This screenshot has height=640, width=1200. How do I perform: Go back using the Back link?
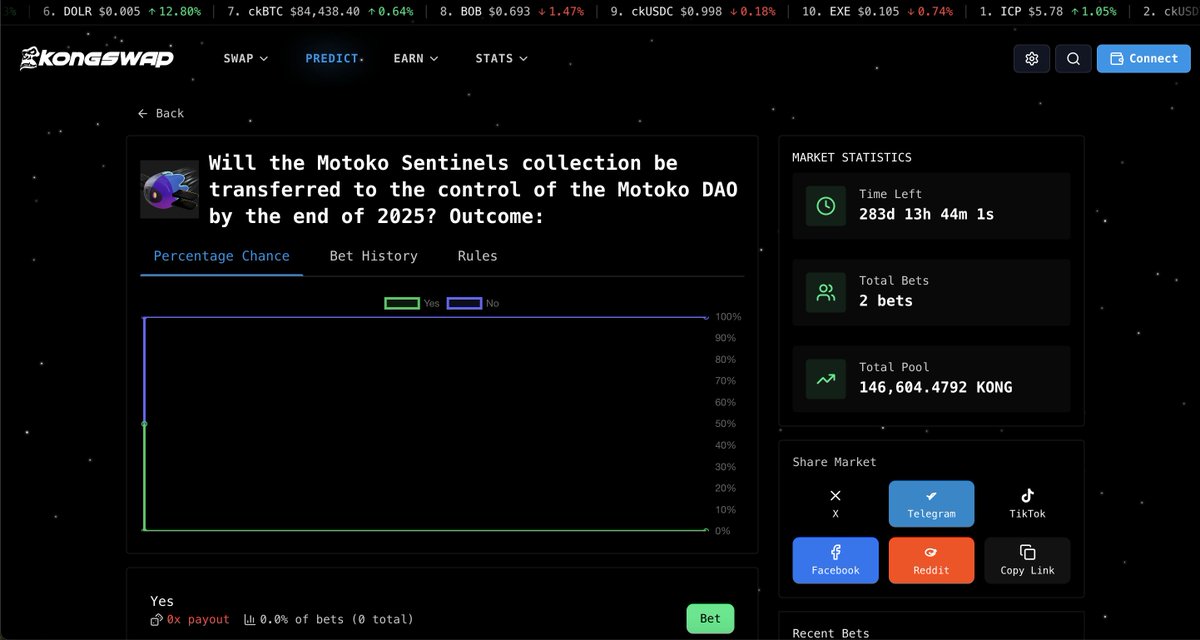point(161,113)
